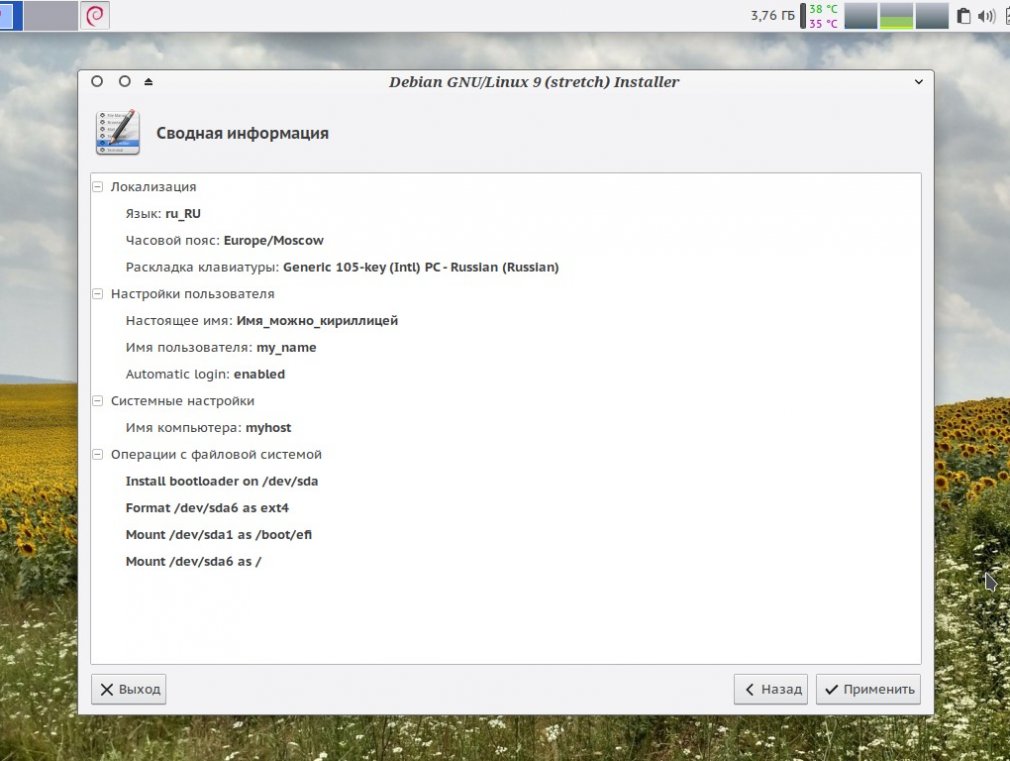Click the 35 °C temperature reading
1010x761 pixels.
[823, 24]
